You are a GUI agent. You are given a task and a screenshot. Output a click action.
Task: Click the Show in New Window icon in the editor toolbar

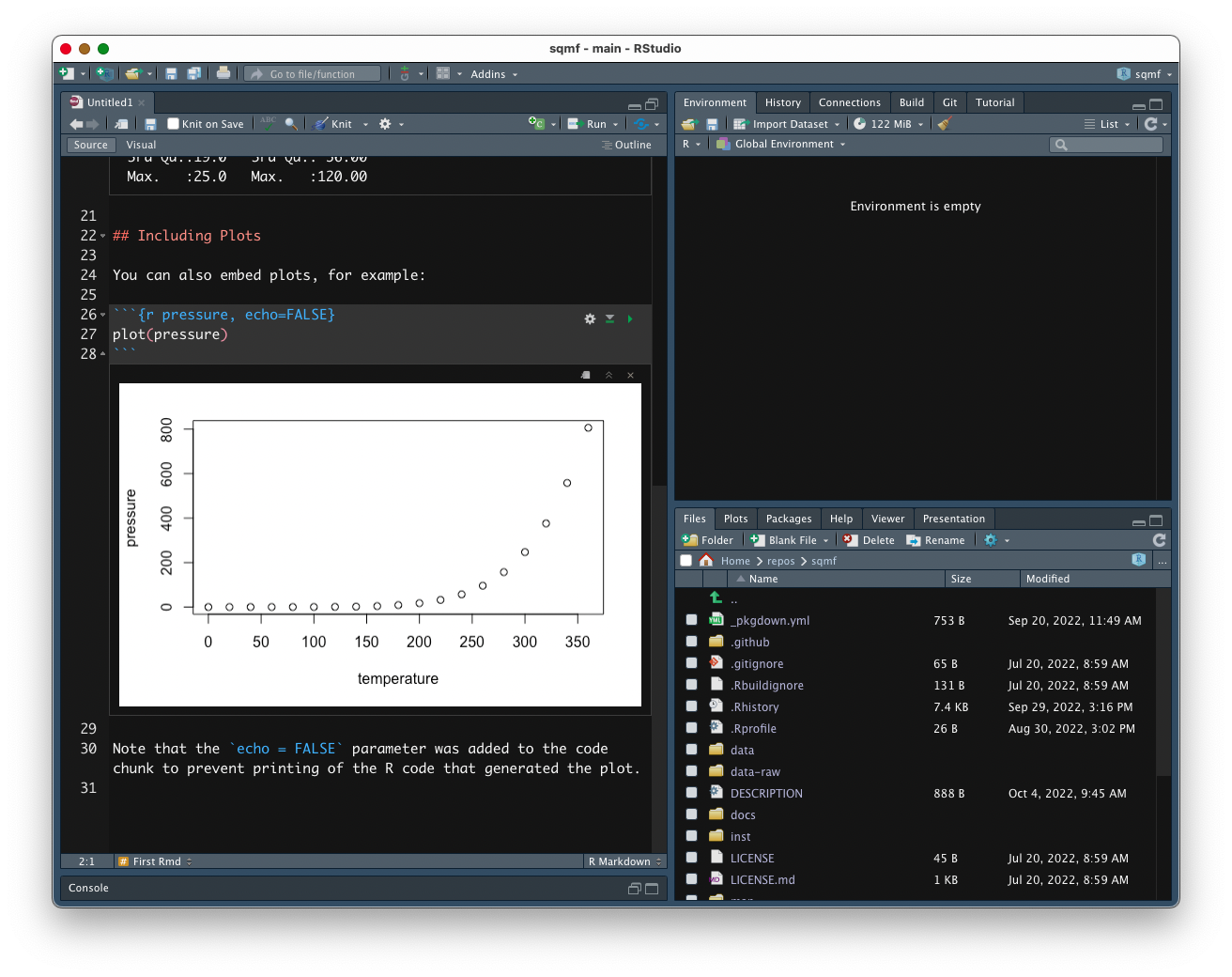pos(122,124)
